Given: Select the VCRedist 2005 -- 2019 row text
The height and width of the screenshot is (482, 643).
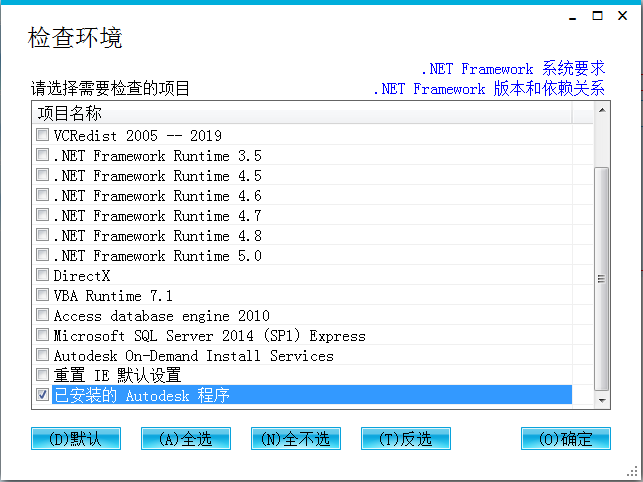Looking at the screenshot, I should click(x=138, y=136).
